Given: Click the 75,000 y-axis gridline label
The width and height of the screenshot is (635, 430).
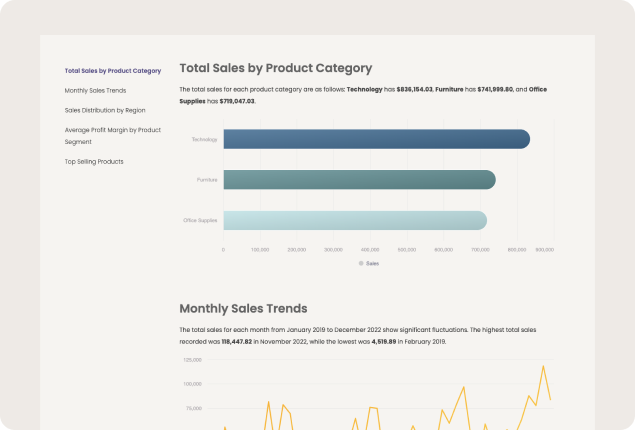Looking at the screenshot, I should pyautogui.click(x=193, y=408).
